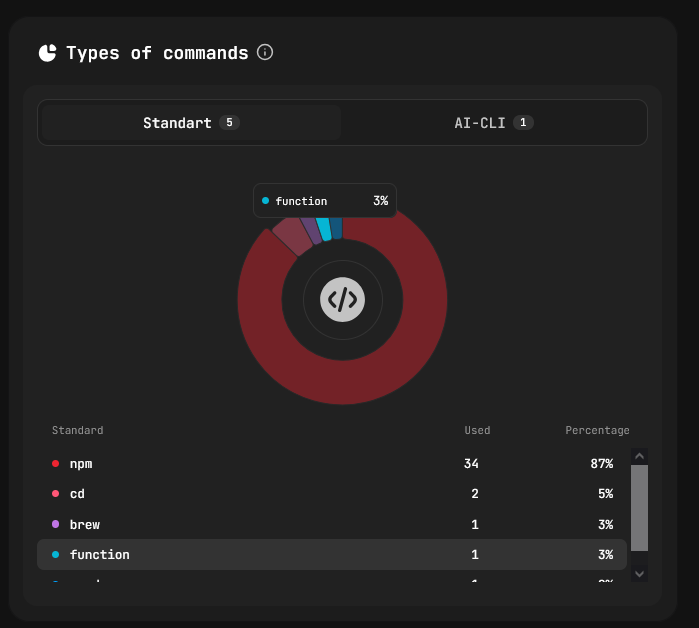Click the Used column header
The width and height of the screenshot is (699, 628).
click(477, 431)
